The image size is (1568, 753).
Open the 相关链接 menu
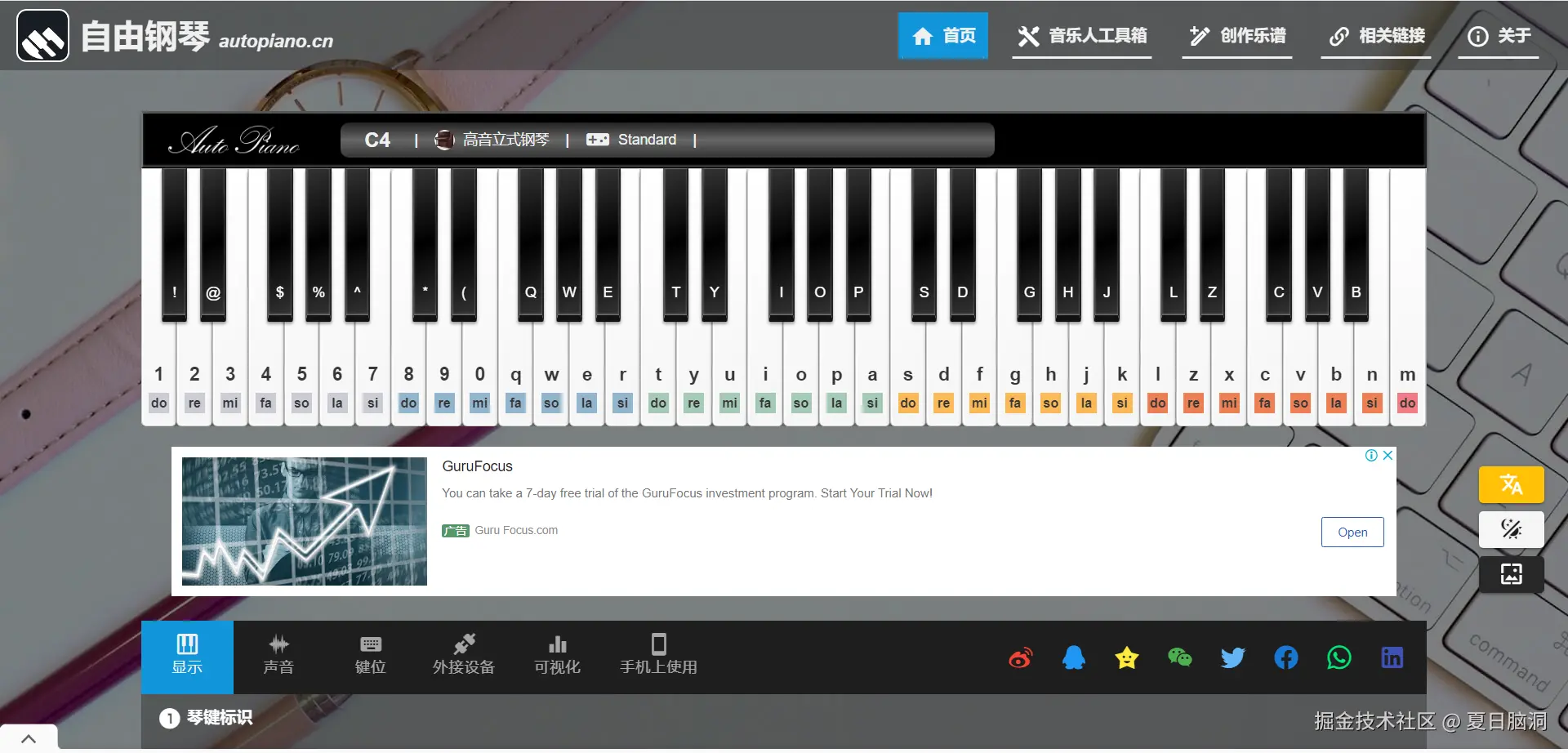pyautogui.click(x=1376, y=36)
